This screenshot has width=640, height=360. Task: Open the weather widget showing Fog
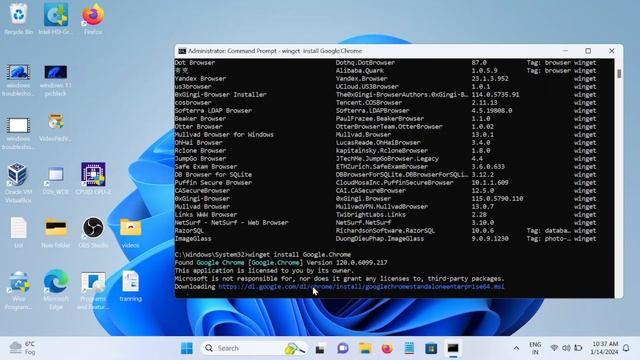pyautogui.click(x=23, y=348)
